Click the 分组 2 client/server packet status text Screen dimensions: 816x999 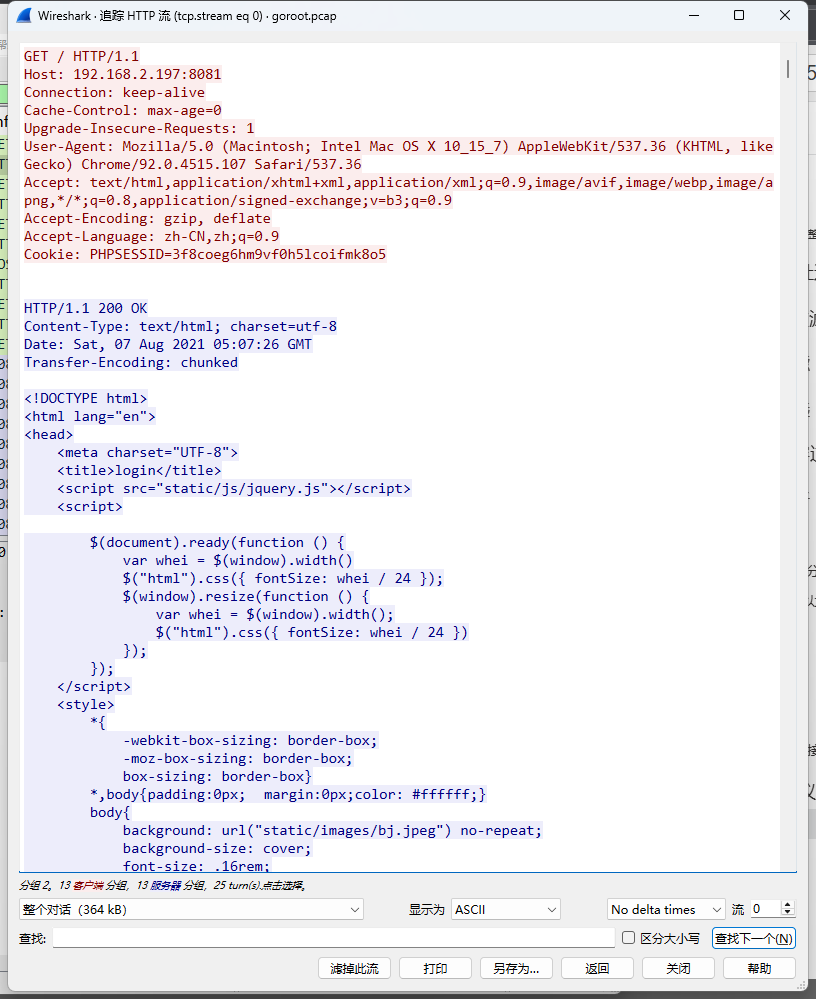162,885
